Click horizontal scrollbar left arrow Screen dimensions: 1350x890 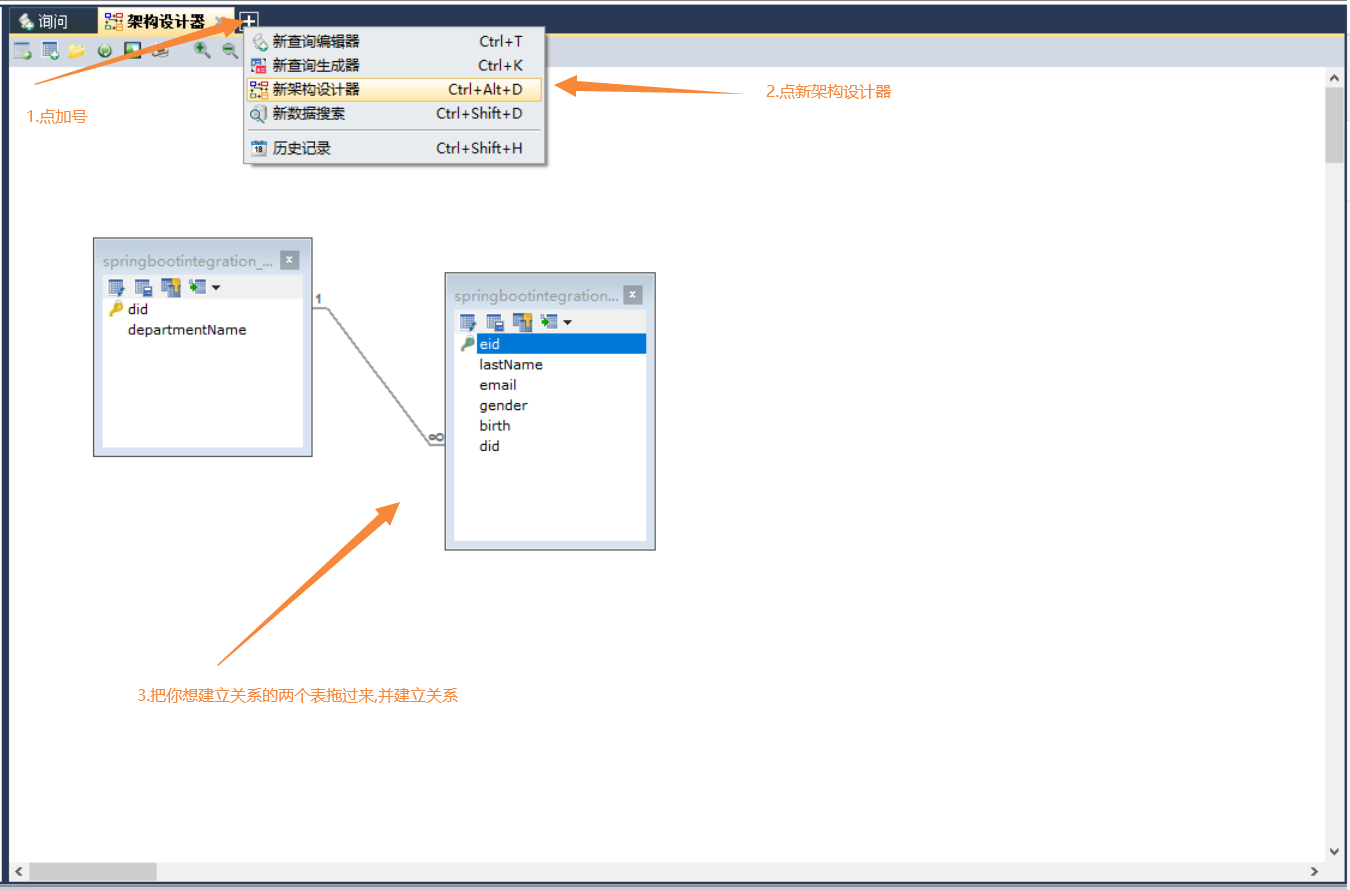pos(19,872)
